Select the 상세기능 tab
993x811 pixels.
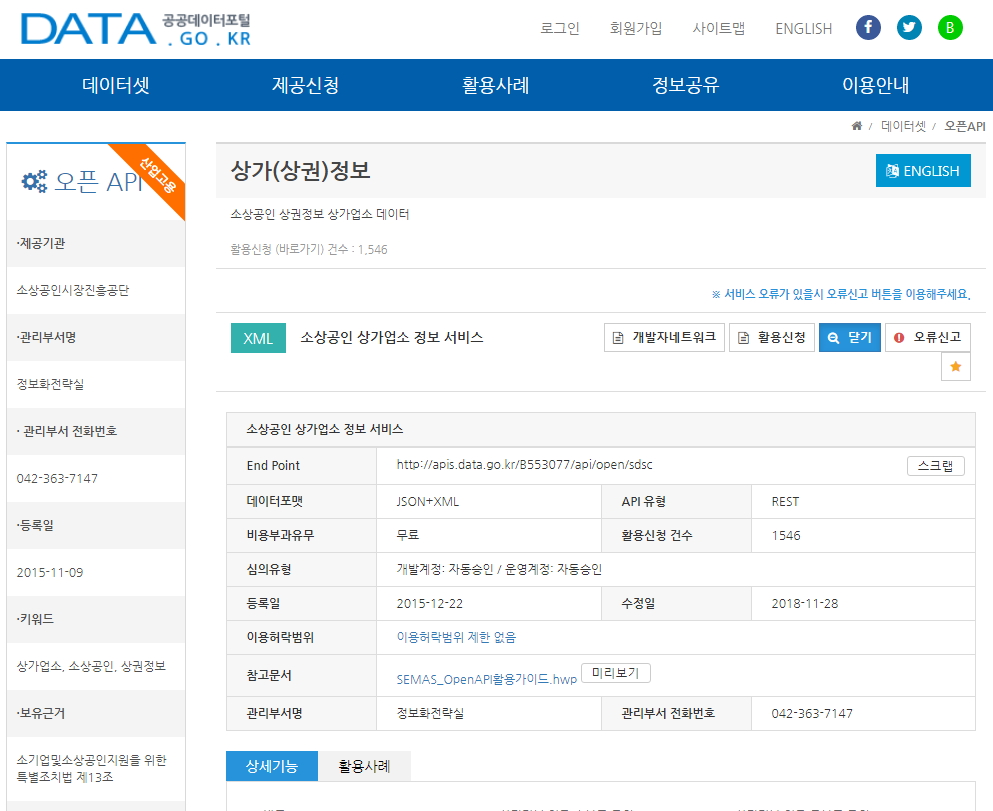coord(272,766)
